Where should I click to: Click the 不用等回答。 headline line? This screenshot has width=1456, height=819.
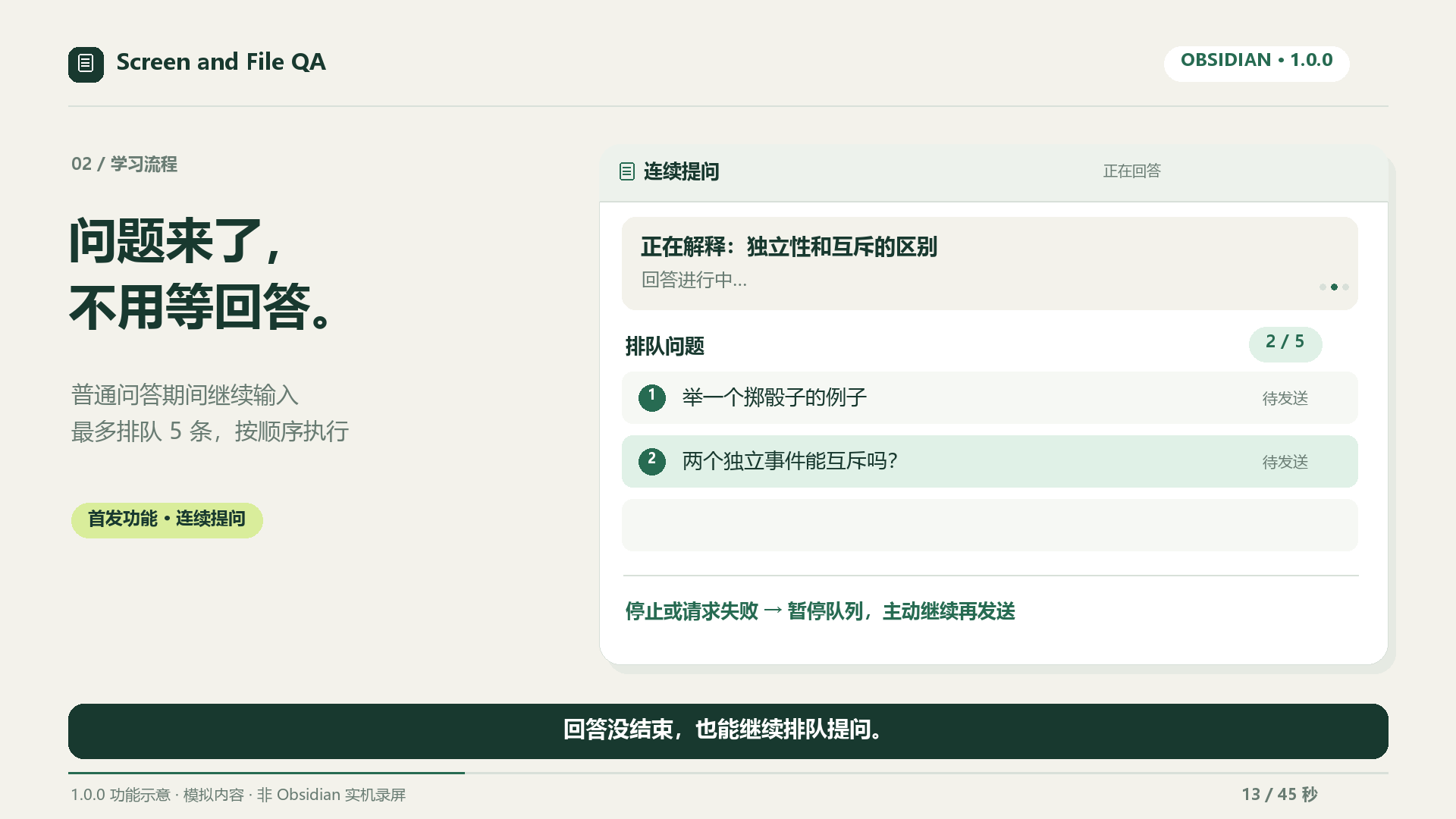[201, 306]
